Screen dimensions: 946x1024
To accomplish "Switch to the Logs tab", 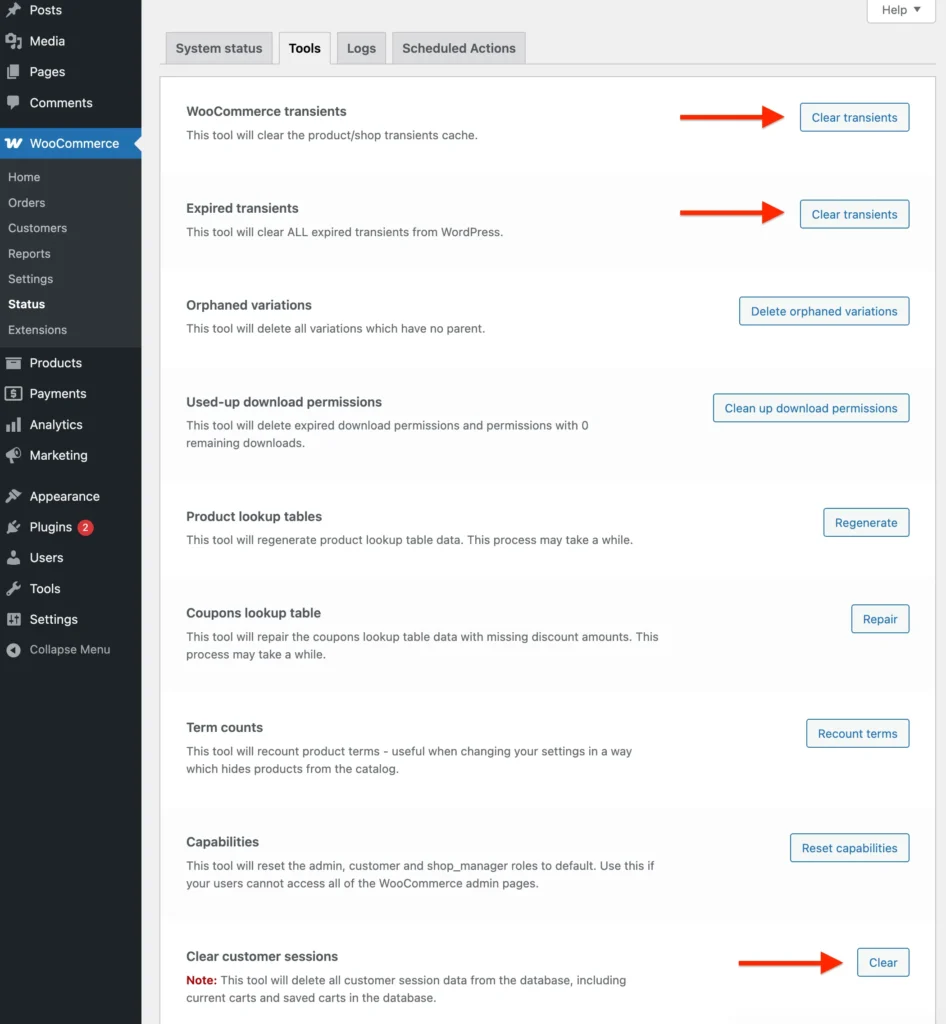I will [x=361, y=47].
